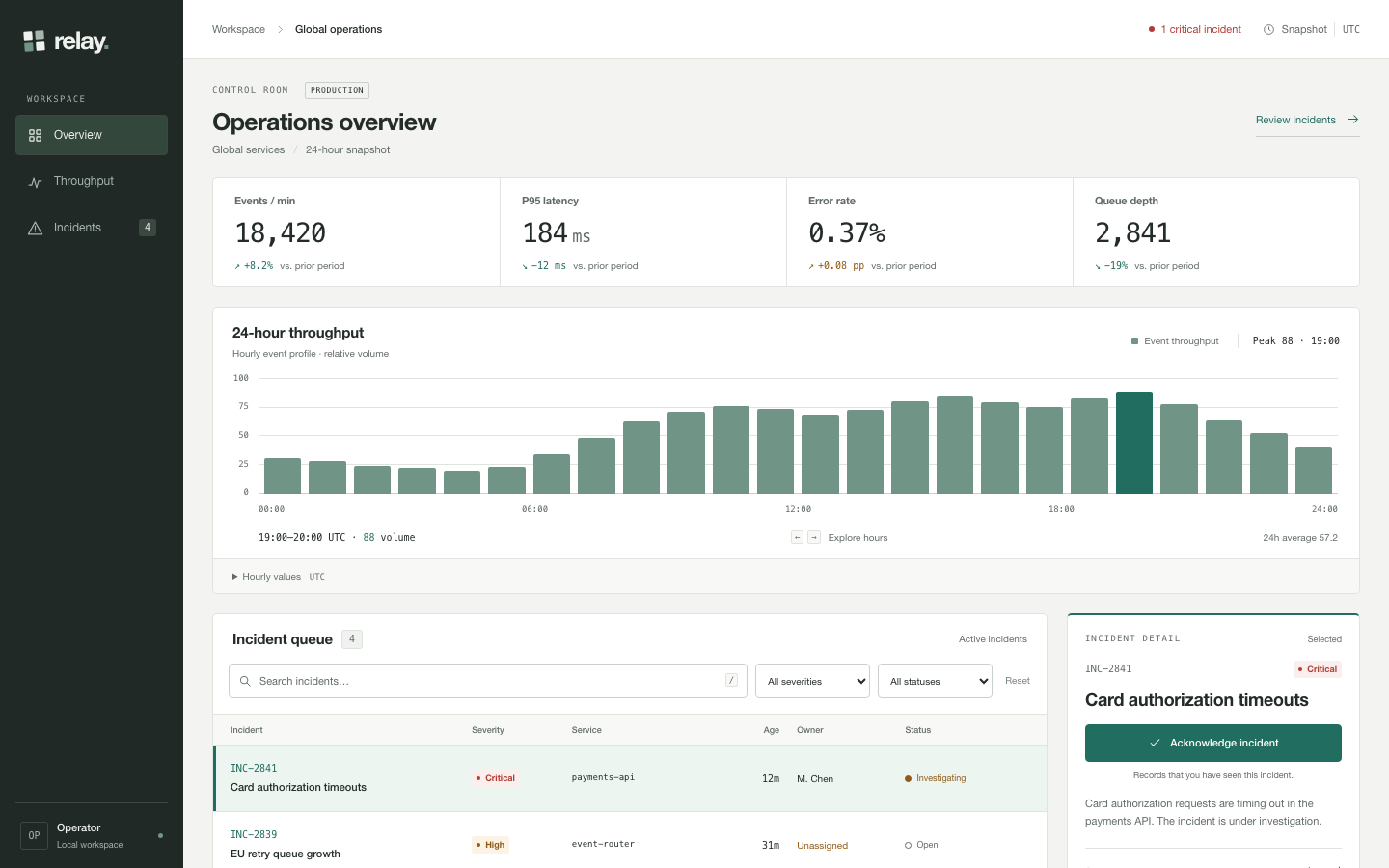Select Overview in the sidebar
The width and height of the screenshot is (1389, 868).
[x=92, y=135]
